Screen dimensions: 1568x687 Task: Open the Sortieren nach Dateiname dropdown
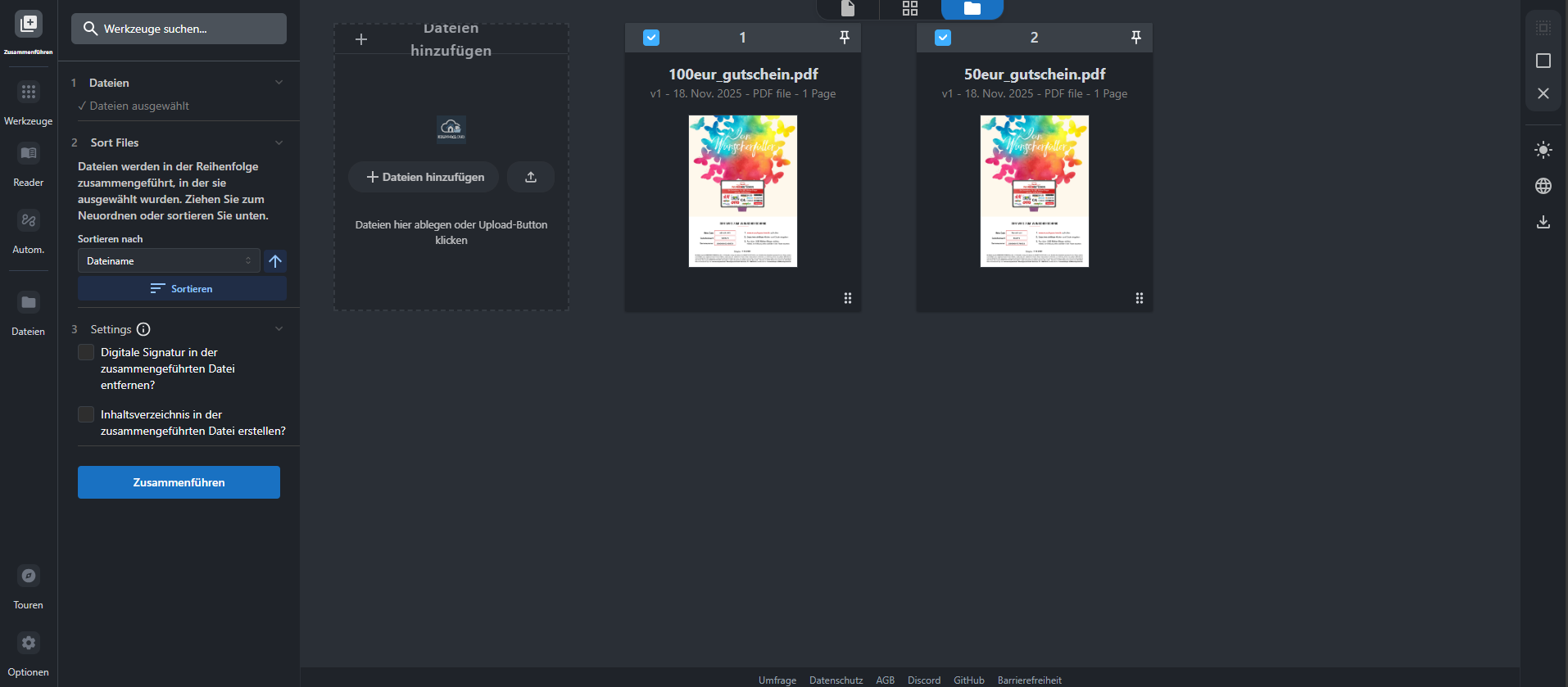168,261
